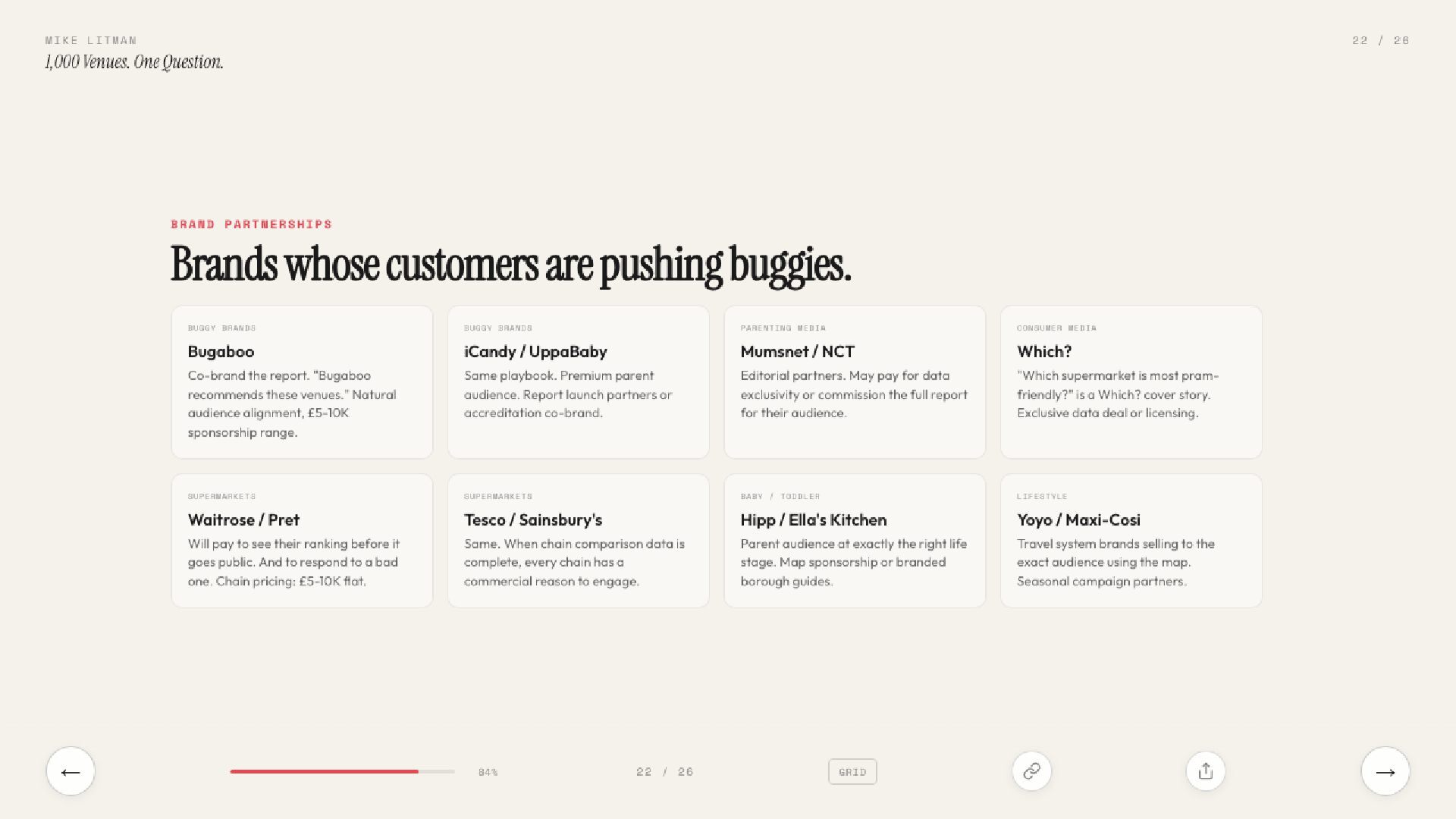Click the Mumsnet / NCT card
The image size is (1456, 819).
click(x=855, y=382)
